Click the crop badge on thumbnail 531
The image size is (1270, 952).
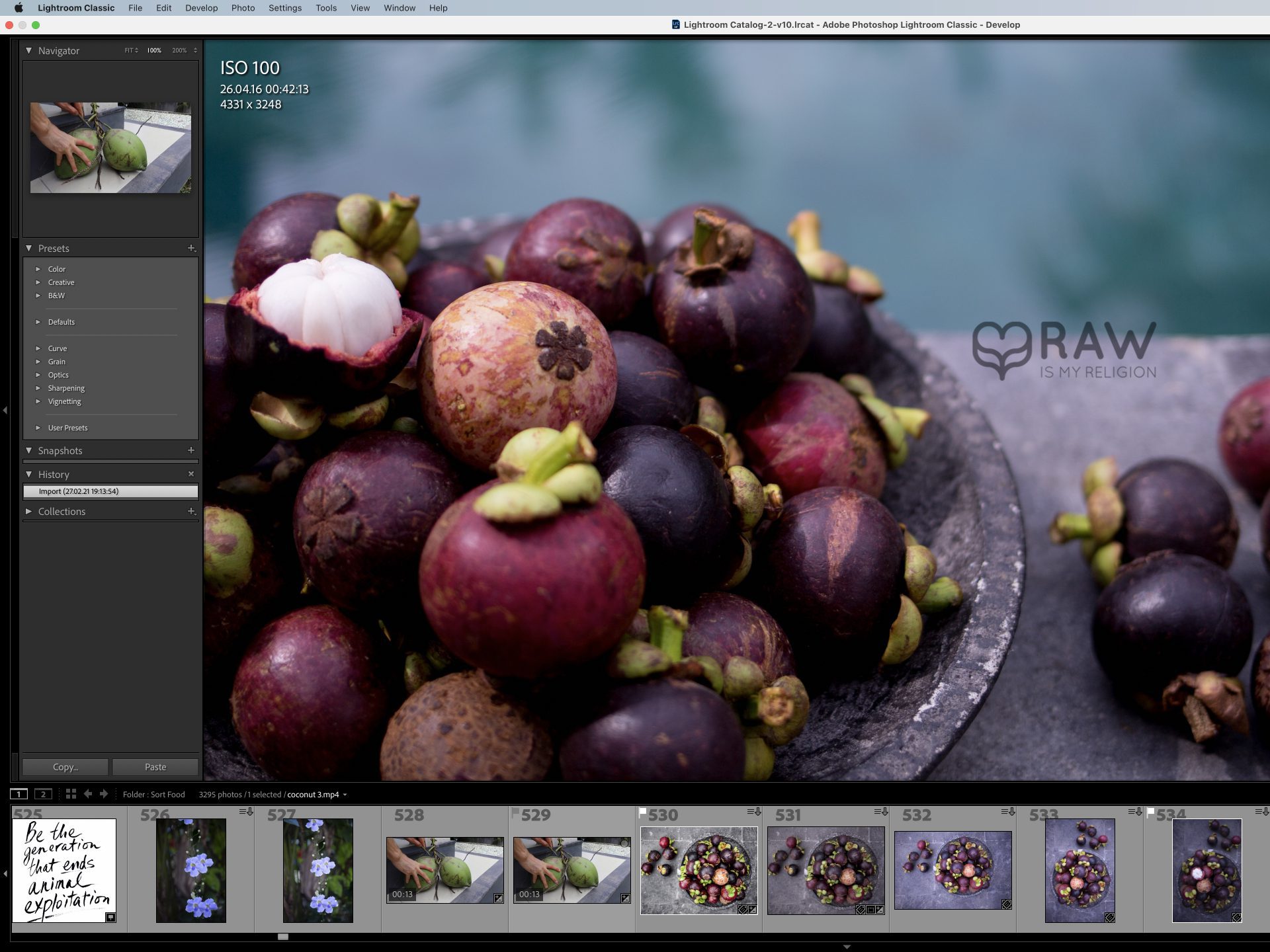[x=870, y=910]
